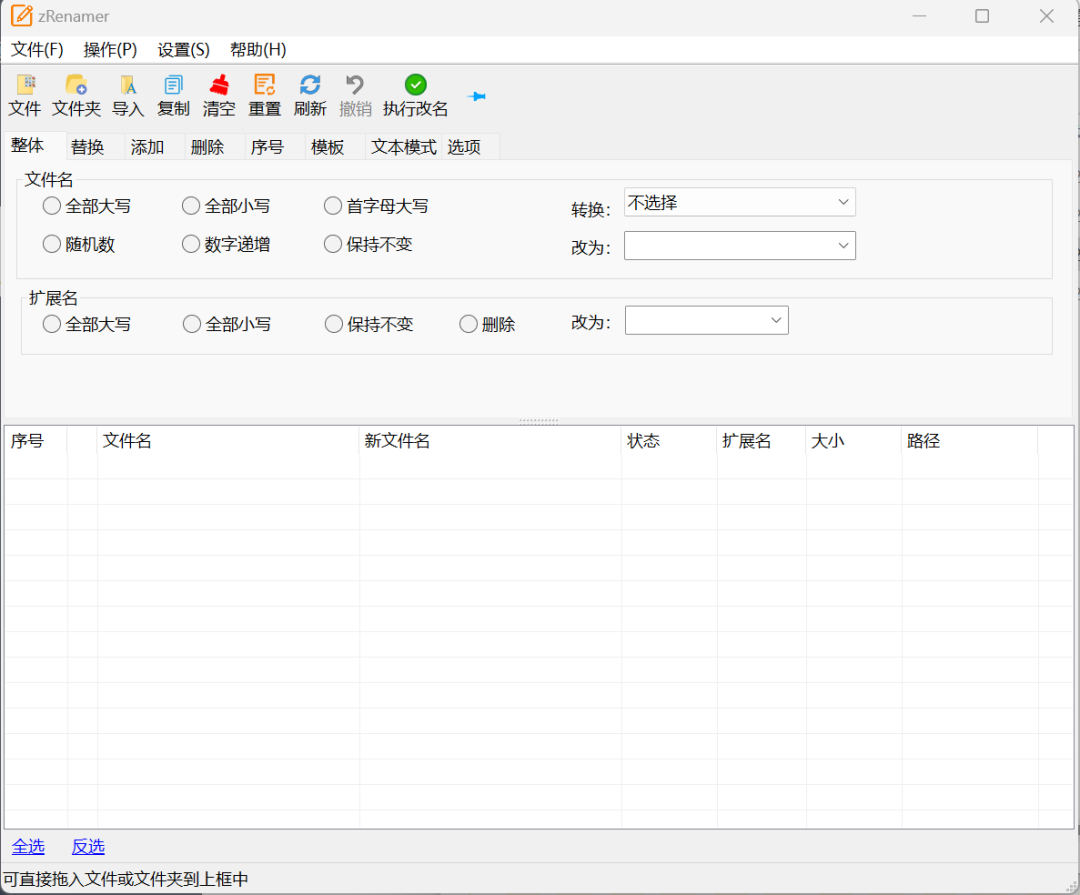
Task: Open the extension 改为 combo box
Action: (x=707, y=320)
